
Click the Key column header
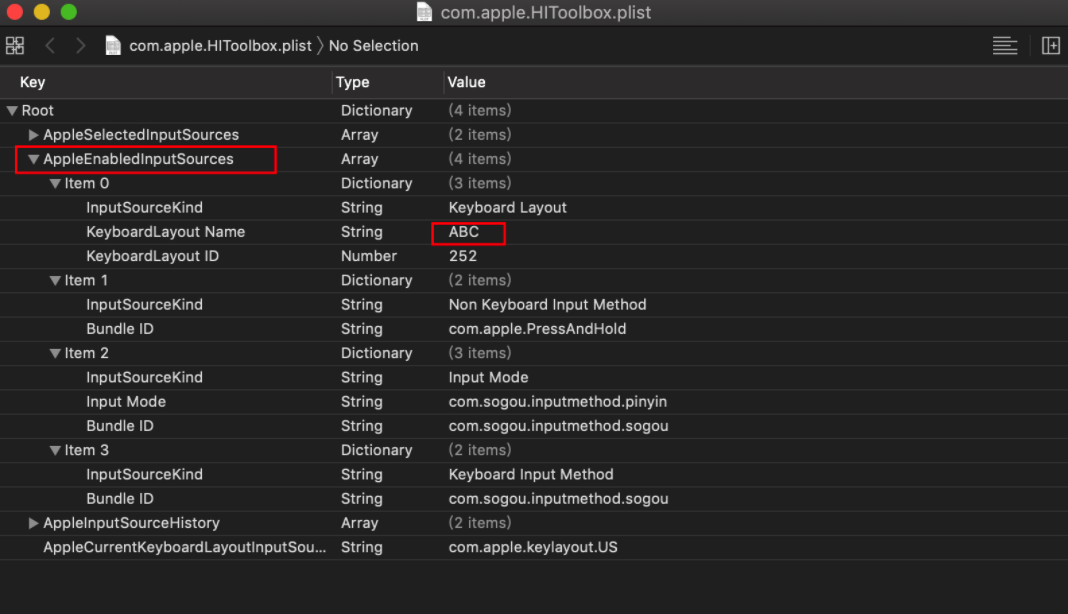(x=33, y=82)
